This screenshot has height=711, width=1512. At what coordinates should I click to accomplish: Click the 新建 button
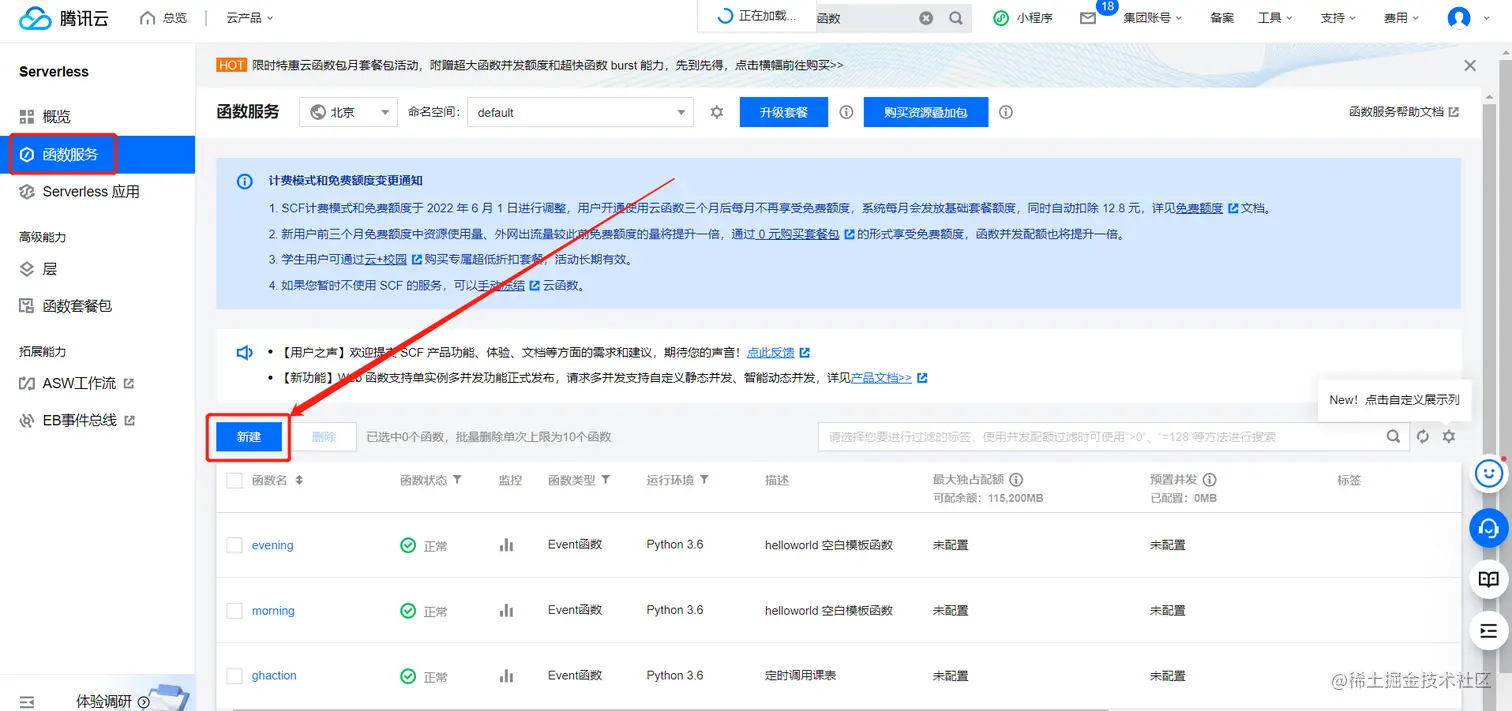point(249,436)
